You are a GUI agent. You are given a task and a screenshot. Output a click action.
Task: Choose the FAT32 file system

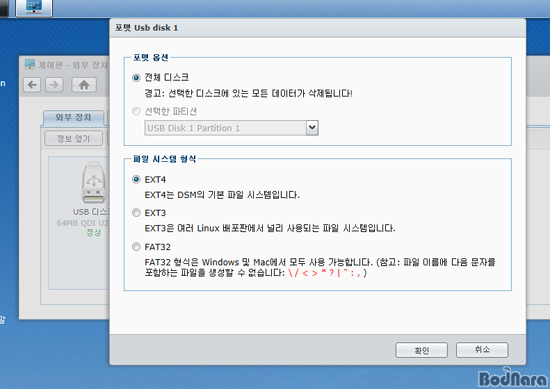tap(136, 247)
